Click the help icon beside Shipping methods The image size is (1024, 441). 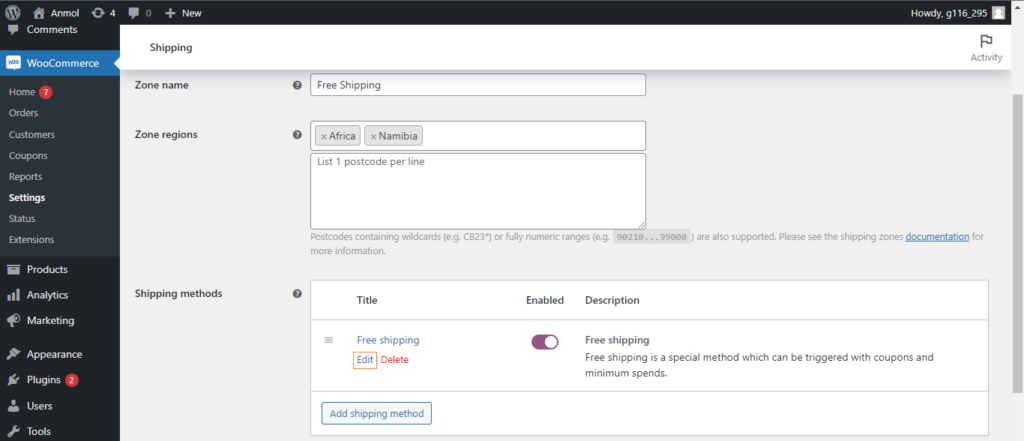(x=297, y=294)
